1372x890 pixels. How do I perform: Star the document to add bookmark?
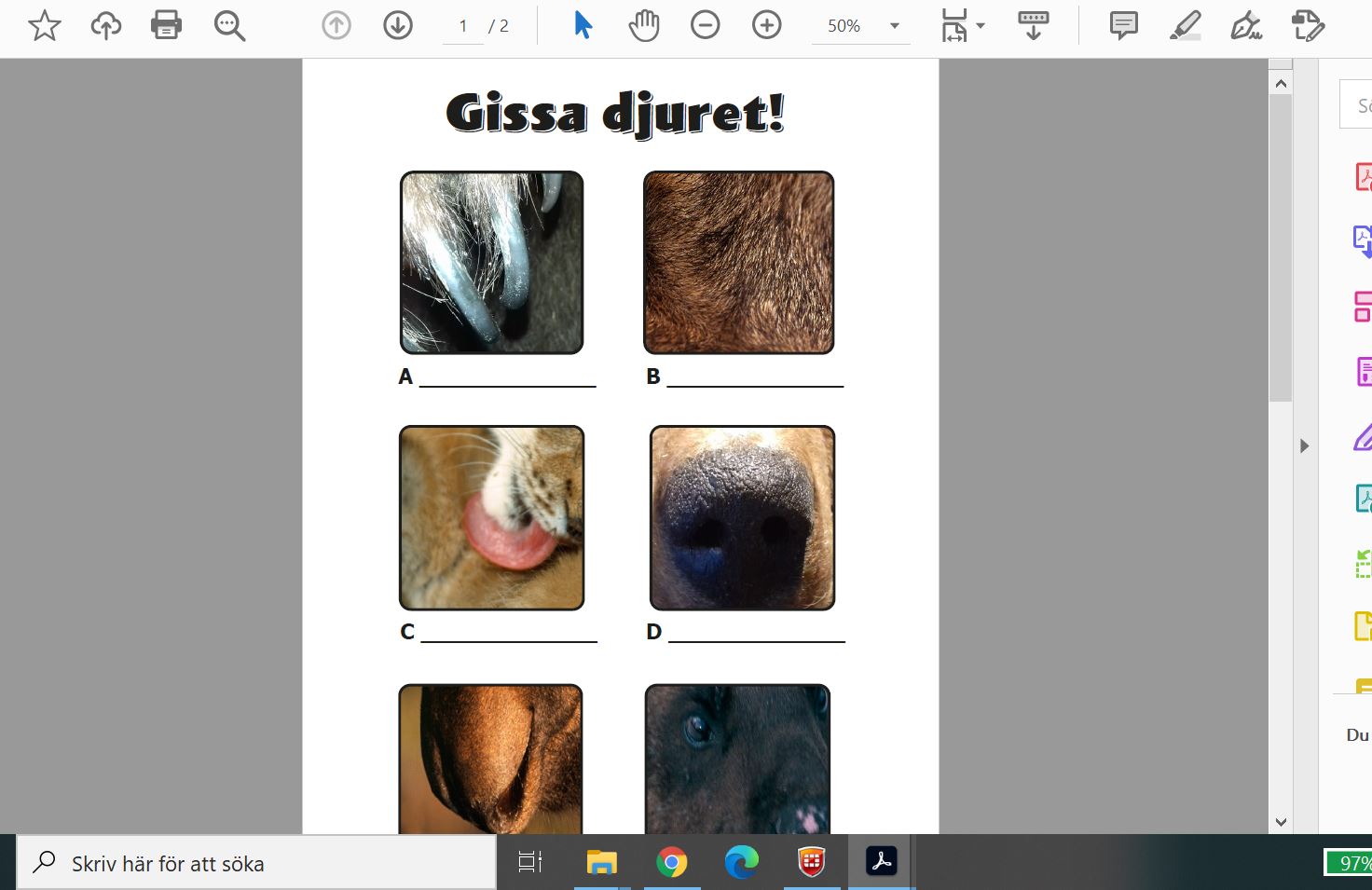coord(42,25)
